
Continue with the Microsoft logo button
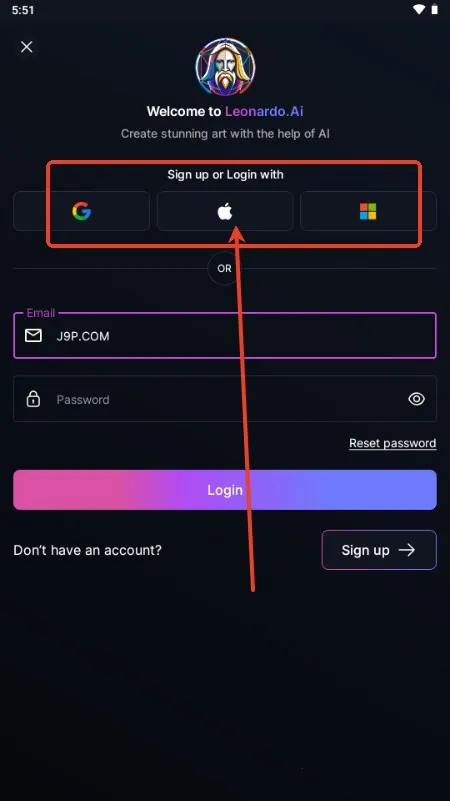[x=368, y=211]
